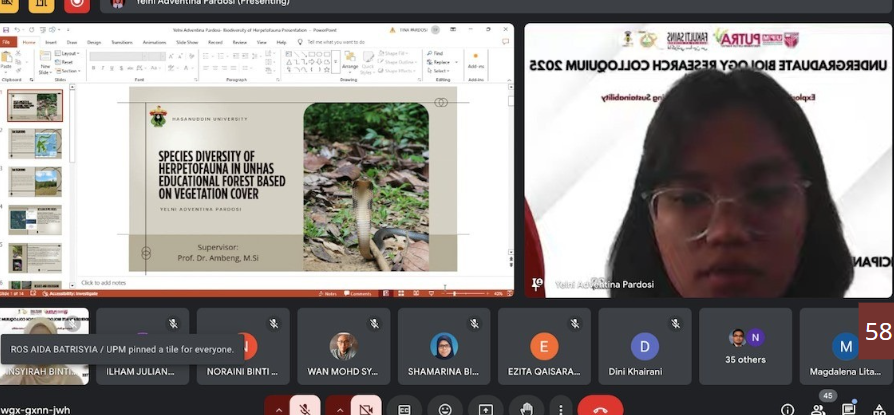Click the present screen button
This screenshot has height=415, width=894.
point(485,408)
